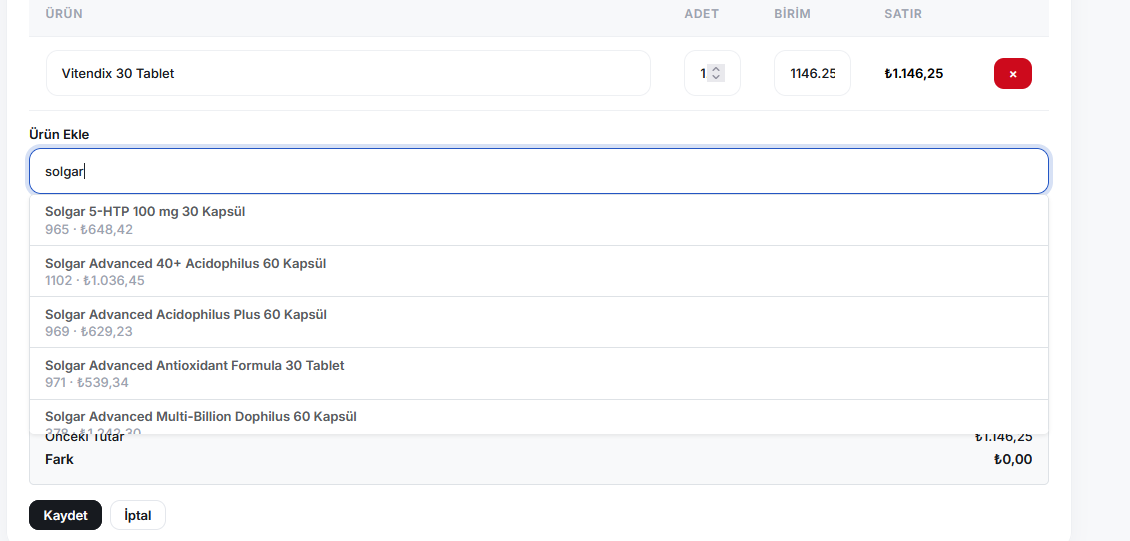The height and width of the screenshot is (541, 1130).
Task: Click the unit price field showing 1146.25
Action: pyautogui.click(x=812, y=73)
